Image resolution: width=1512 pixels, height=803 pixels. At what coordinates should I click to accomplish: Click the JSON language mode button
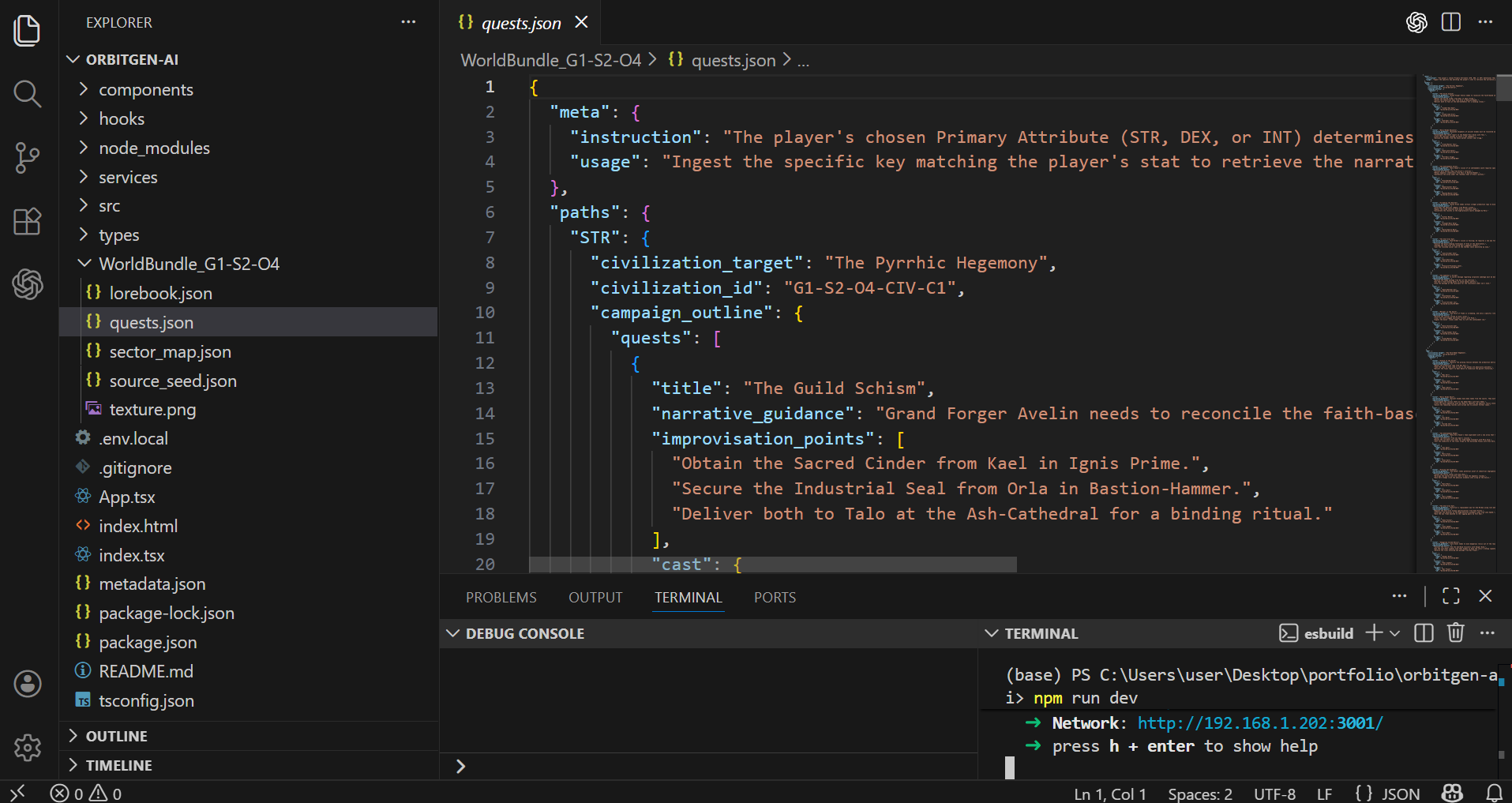1388,794
